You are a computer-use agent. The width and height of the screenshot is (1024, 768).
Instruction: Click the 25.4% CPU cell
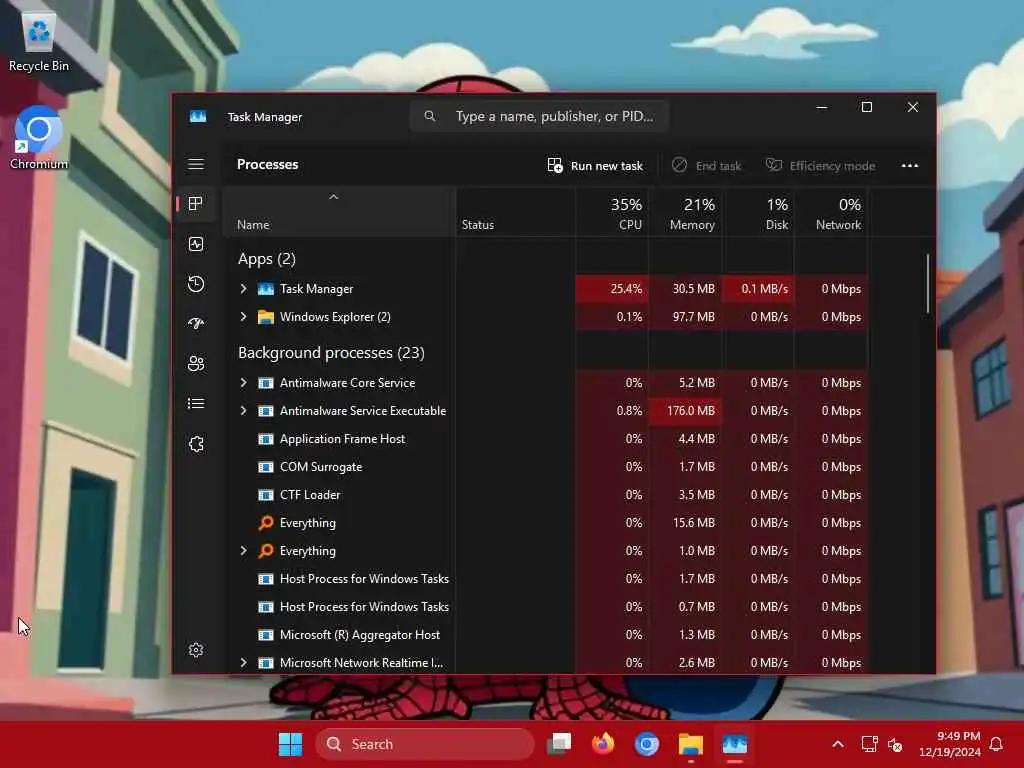tap(613, 289)
